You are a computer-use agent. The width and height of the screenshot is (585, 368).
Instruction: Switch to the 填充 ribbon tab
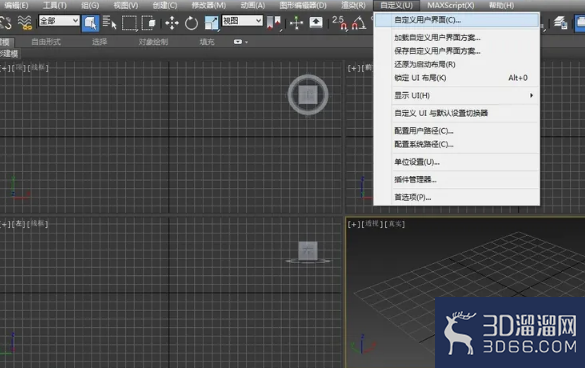pyautogui.click(x=207, y=42)
